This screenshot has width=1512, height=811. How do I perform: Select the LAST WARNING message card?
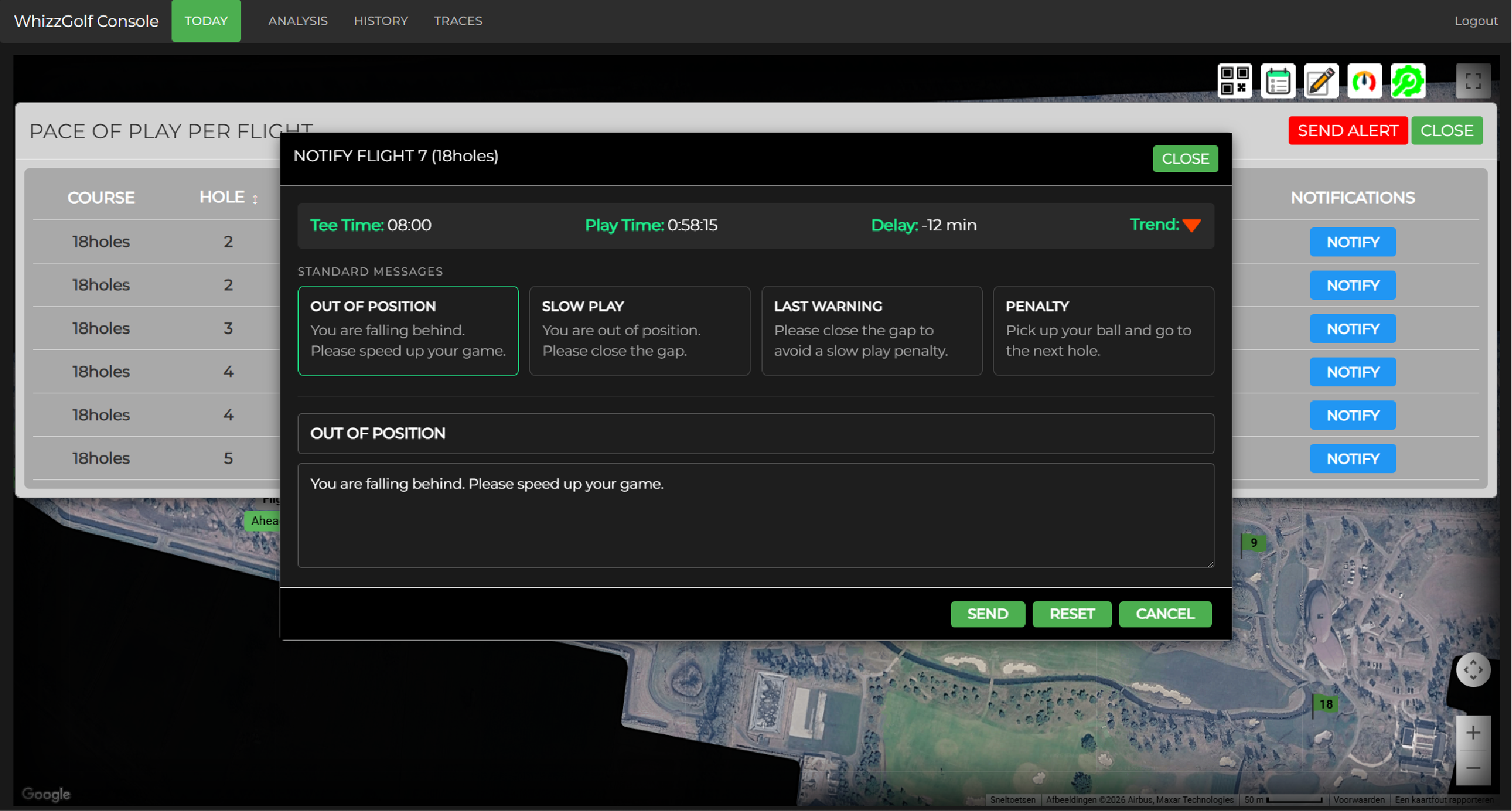(x=871, y=331)
